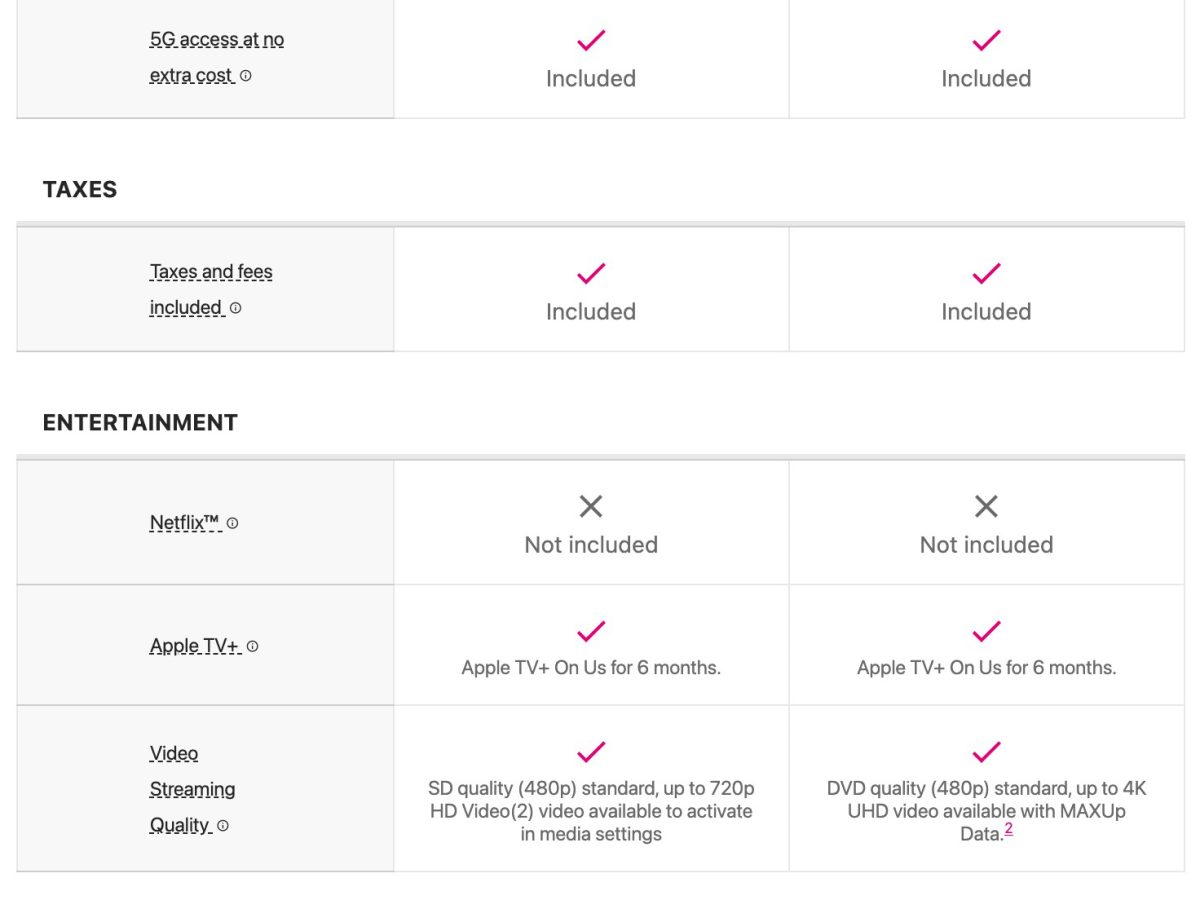This screenshot has height=900, width=1200.
Task: Click checkmark above DVD quality (480p) text
Action: tap(986, 752)
